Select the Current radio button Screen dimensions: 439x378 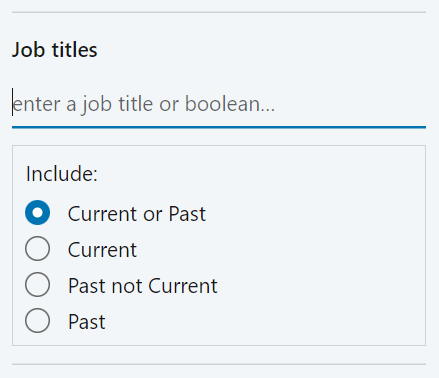[37, 249]
